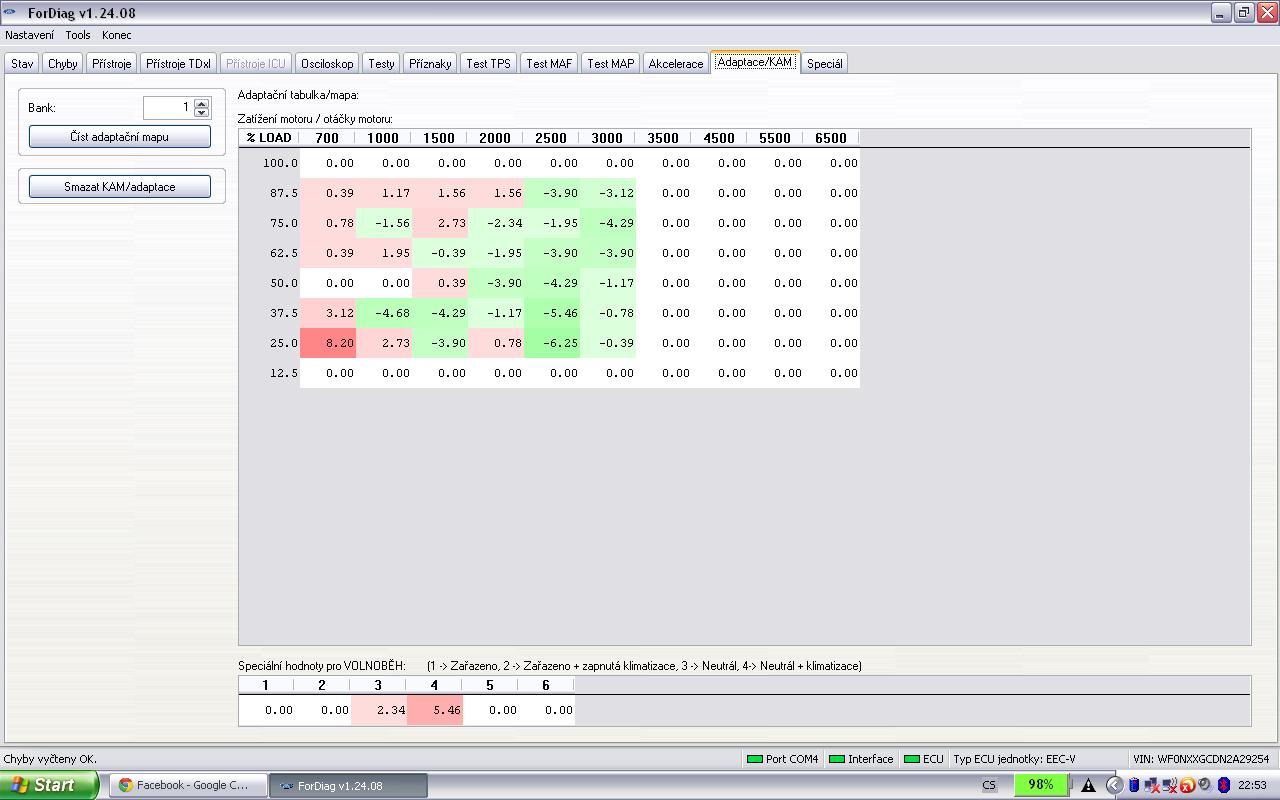
Task: Expand hidden system tray icons arrow
Action: click(x=1113, y=785)
